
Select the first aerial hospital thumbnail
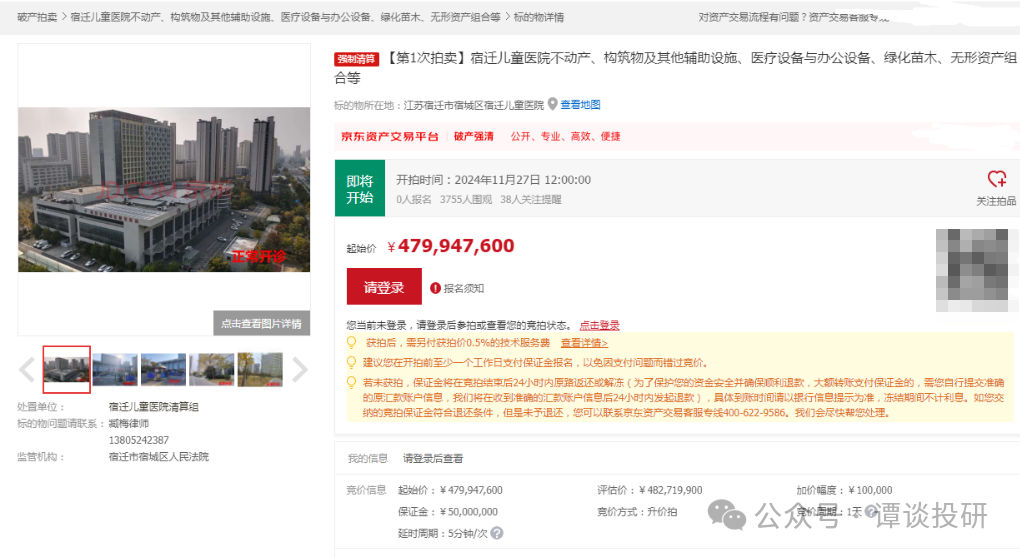coord(66,370)
